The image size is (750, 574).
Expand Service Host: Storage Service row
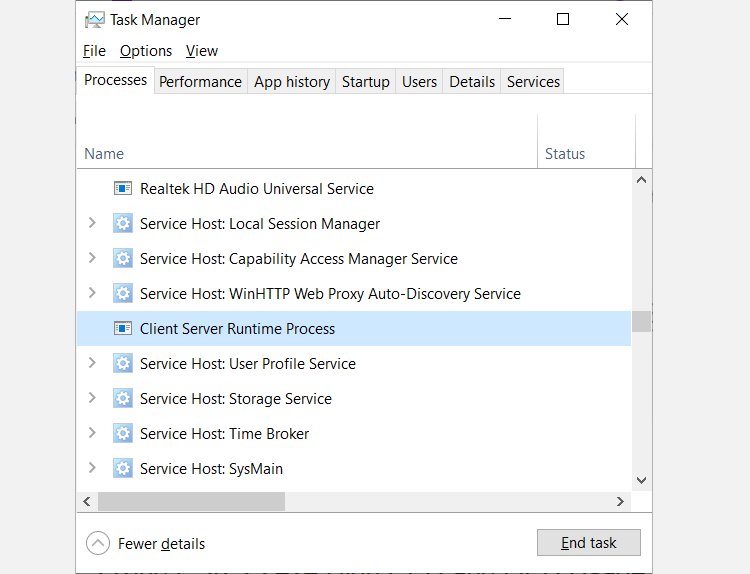tap(92, 398)
